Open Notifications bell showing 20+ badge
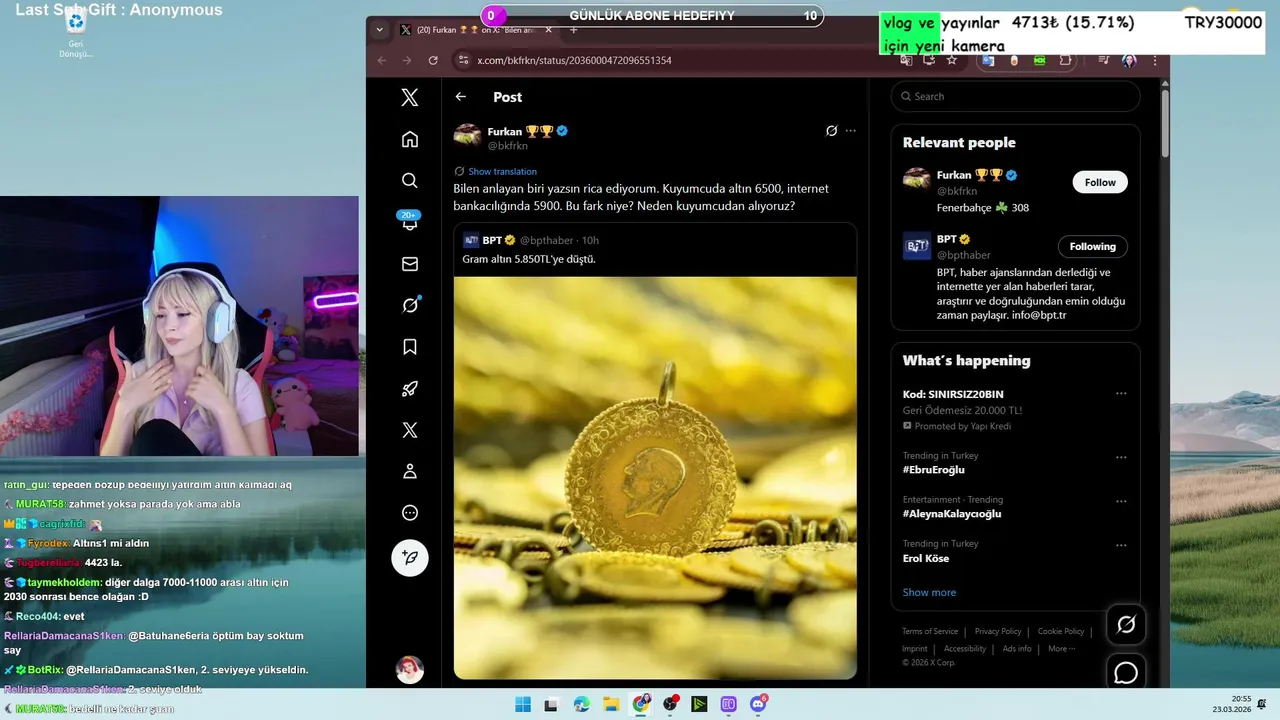This screenshot has height=720, width=1280. (x=410, y=221)
